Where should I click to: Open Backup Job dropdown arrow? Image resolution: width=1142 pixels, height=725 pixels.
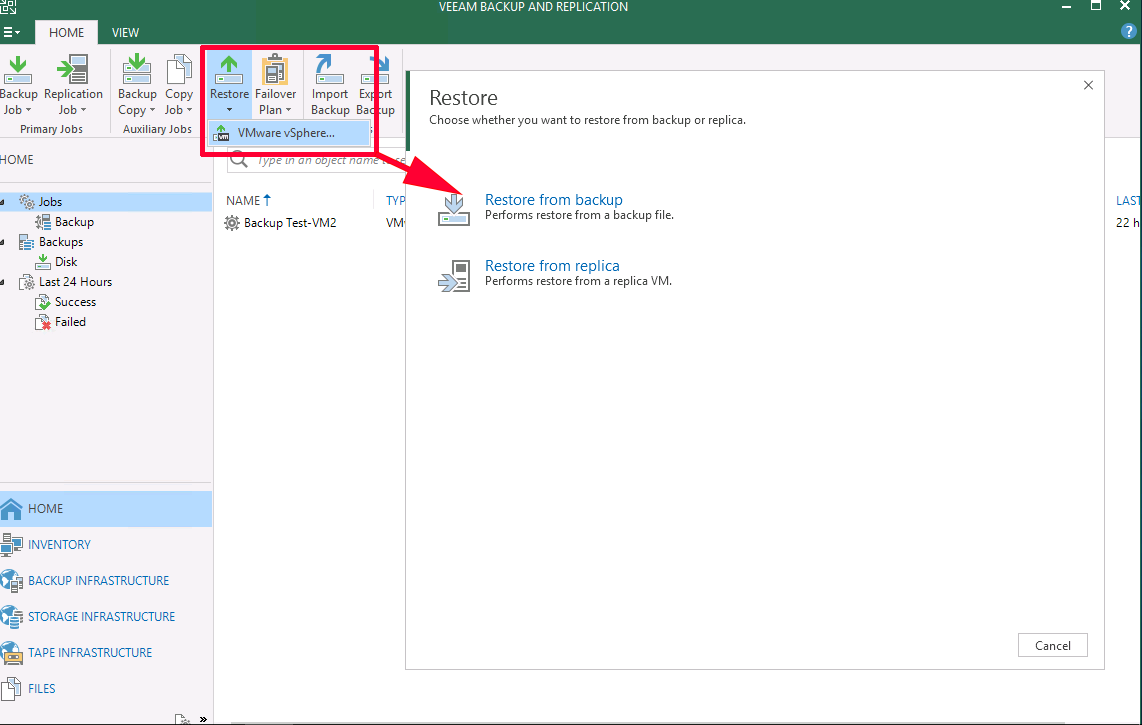28,110
